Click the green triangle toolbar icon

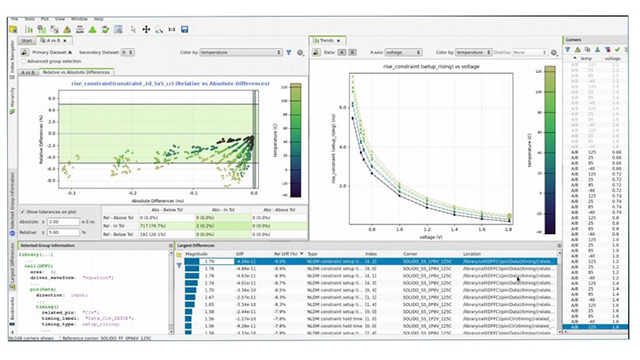[93, 29]
